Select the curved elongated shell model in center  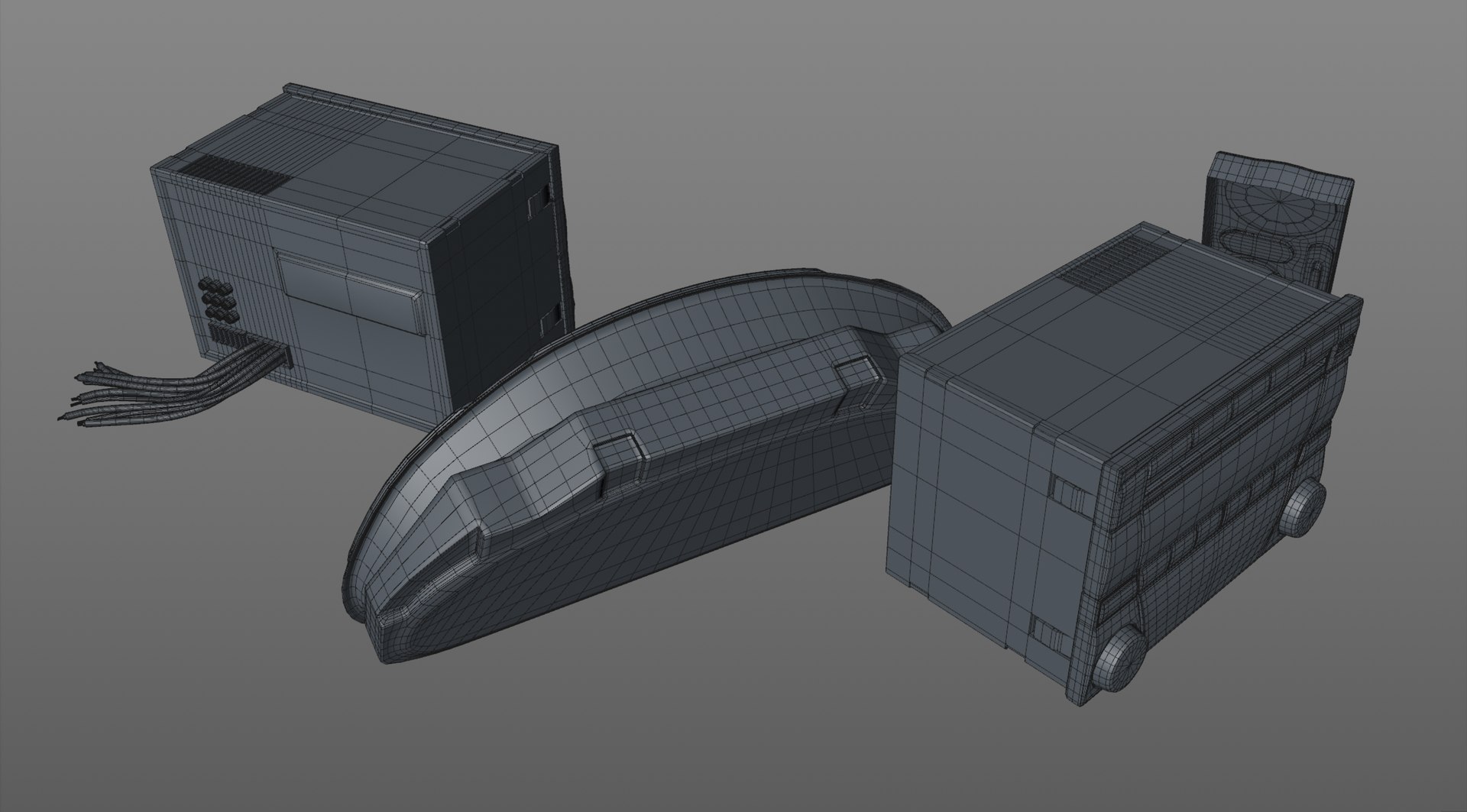[x=642, y=466]
